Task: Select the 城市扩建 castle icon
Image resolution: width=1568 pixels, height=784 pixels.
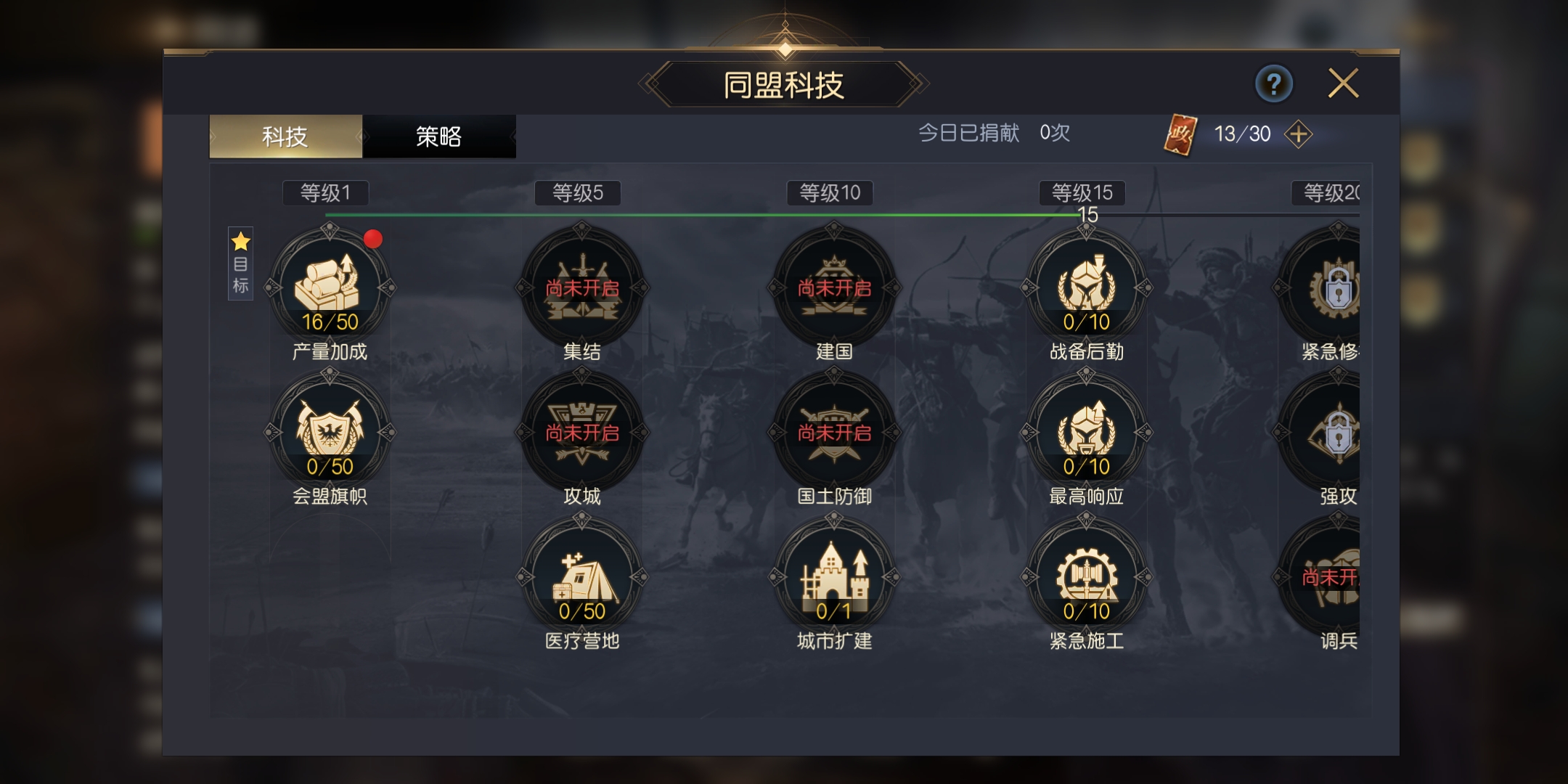Action: coord(834,576)
